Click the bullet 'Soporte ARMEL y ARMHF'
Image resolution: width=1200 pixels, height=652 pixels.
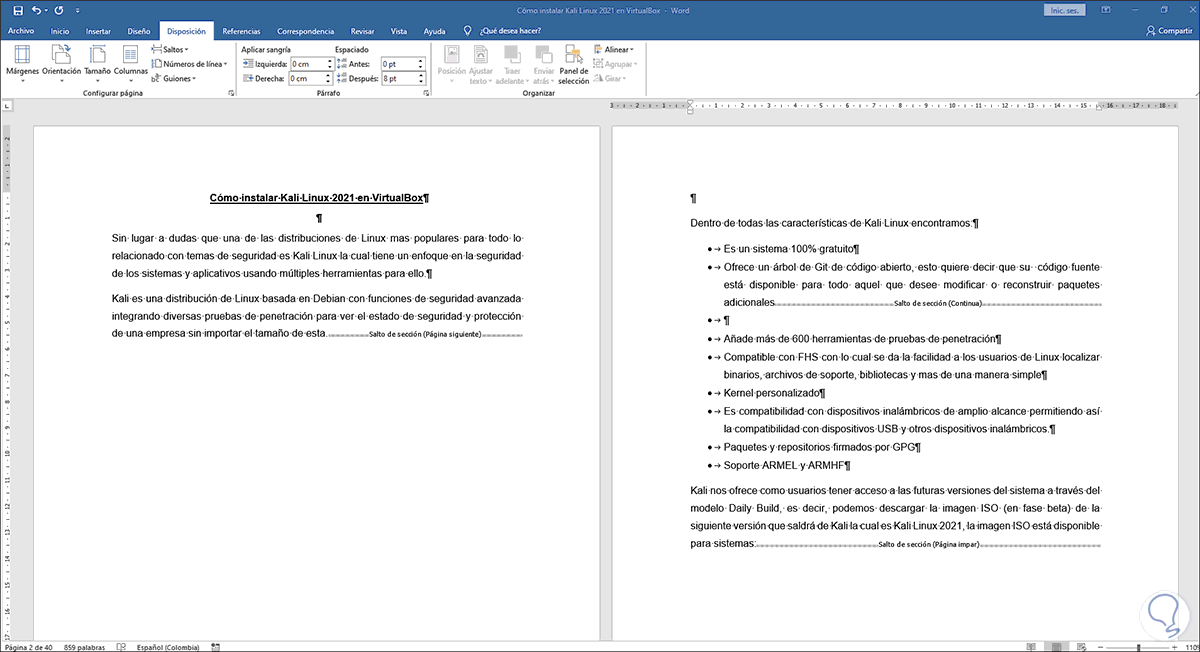[787, 465]
